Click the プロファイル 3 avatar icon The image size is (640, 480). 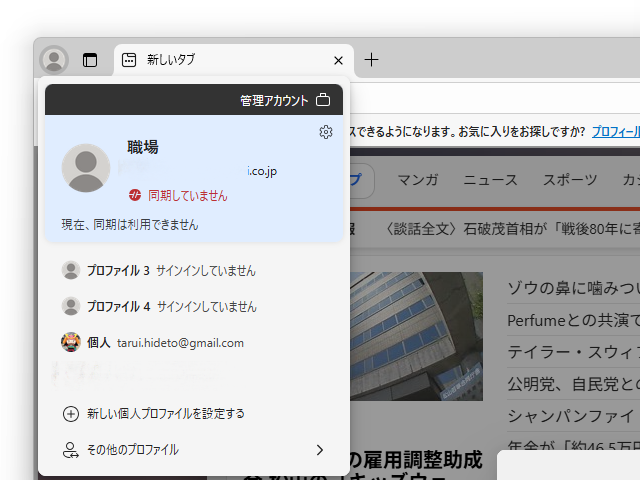71,270
